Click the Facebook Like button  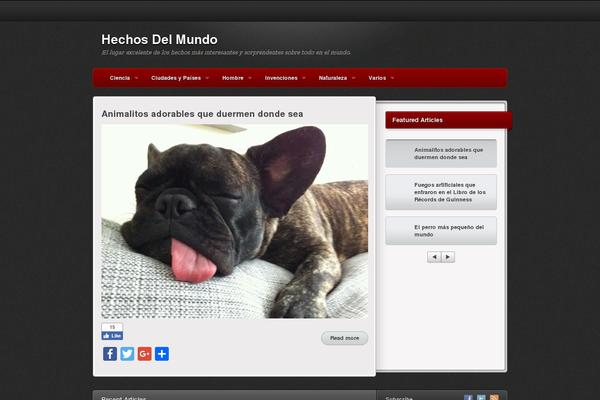pos(112,336)
